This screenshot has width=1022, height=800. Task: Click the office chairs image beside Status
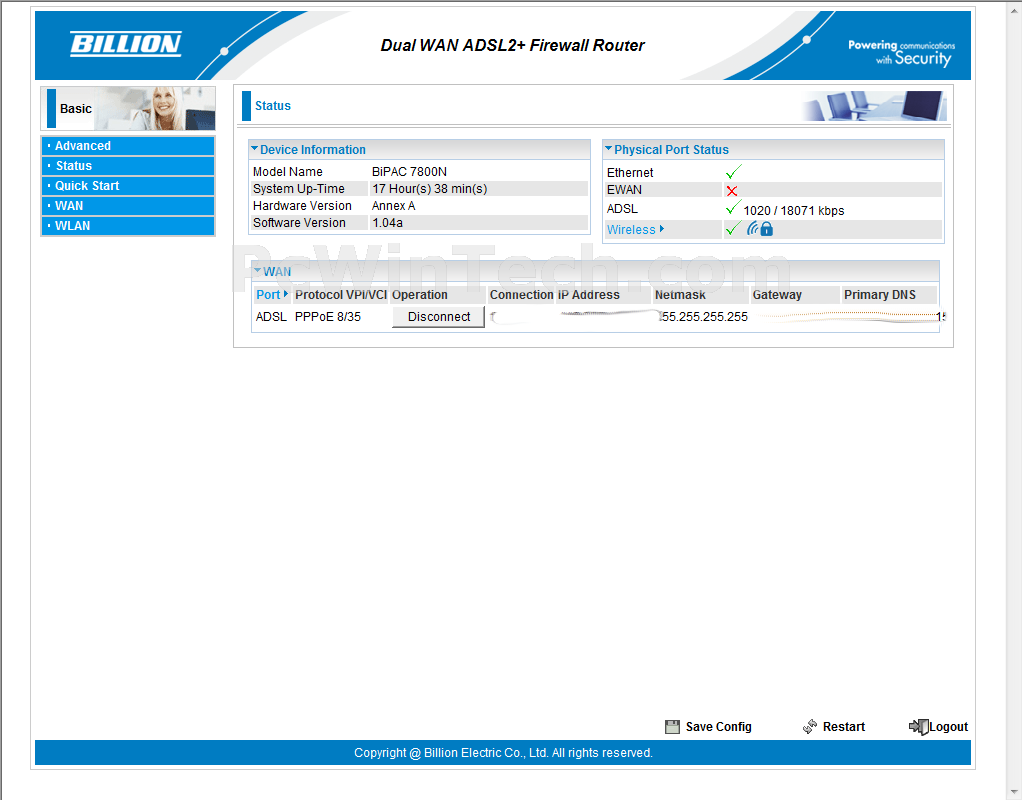(874, 106)
